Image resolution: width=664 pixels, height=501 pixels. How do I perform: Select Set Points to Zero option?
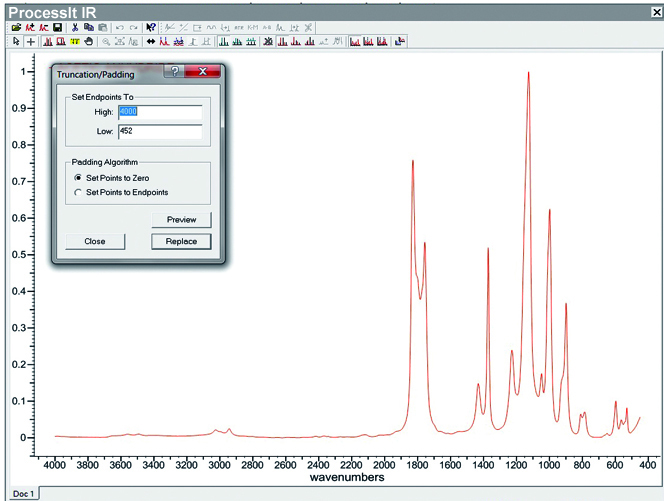coord(78,177)
